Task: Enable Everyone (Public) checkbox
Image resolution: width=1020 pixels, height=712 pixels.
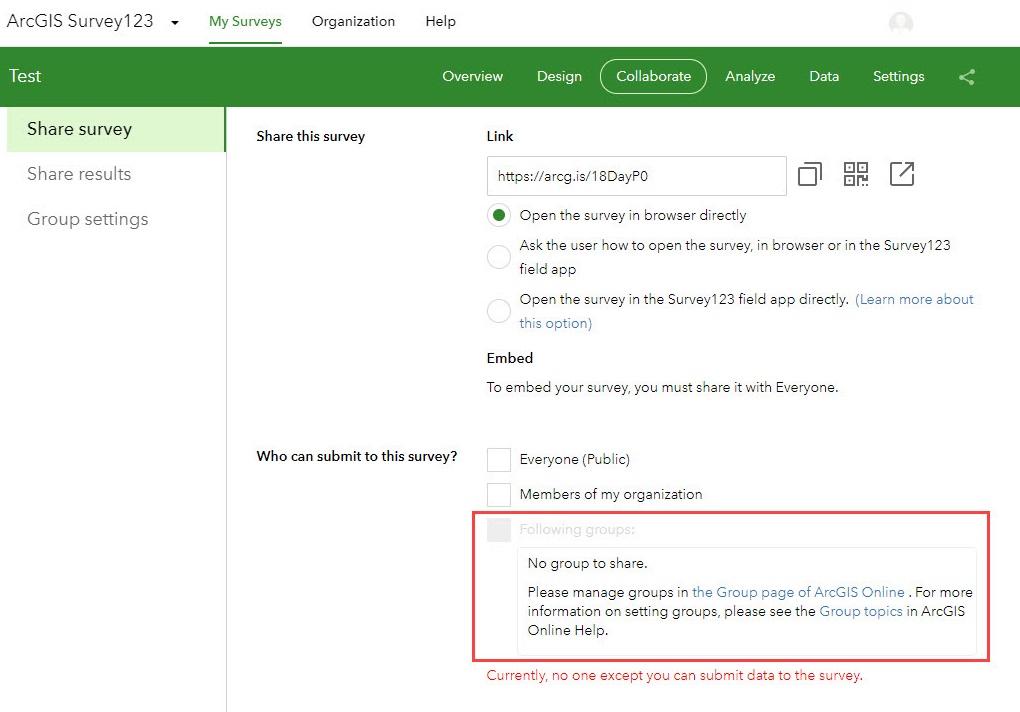Action: 499,459
